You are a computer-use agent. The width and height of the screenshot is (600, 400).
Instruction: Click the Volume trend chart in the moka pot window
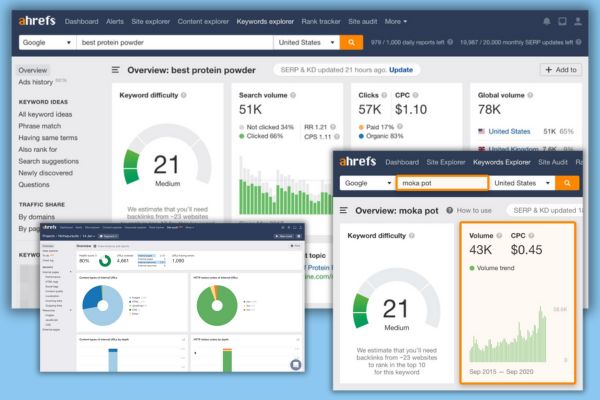[x=508, y=335]
